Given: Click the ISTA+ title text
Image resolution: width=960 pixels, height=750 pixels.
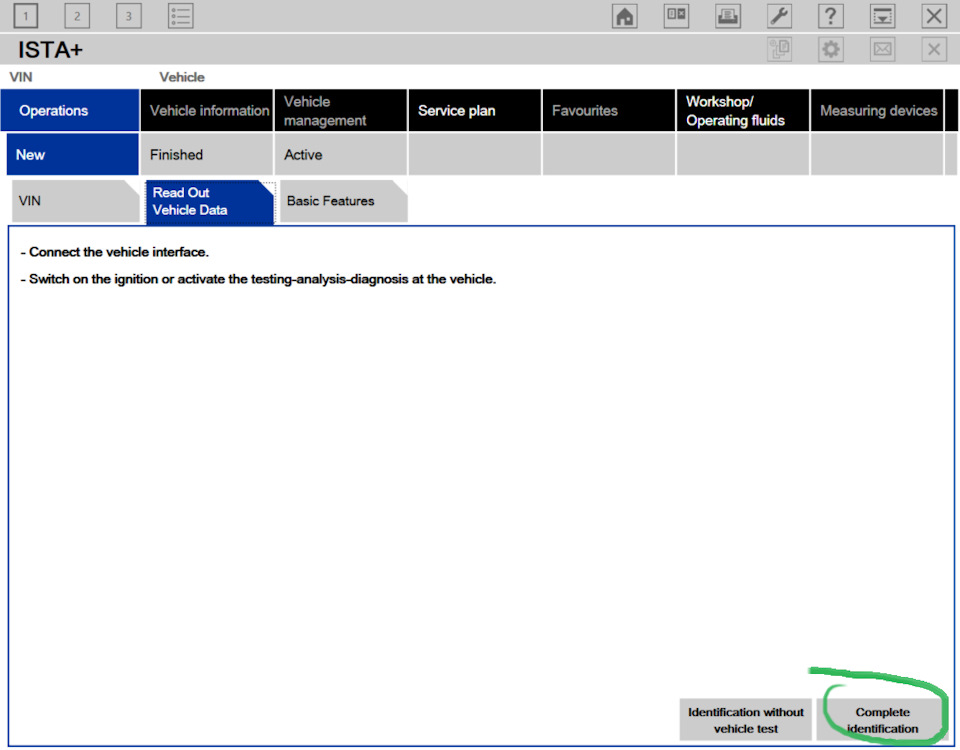Looking at the screenshot, I should tap(50, 50).
